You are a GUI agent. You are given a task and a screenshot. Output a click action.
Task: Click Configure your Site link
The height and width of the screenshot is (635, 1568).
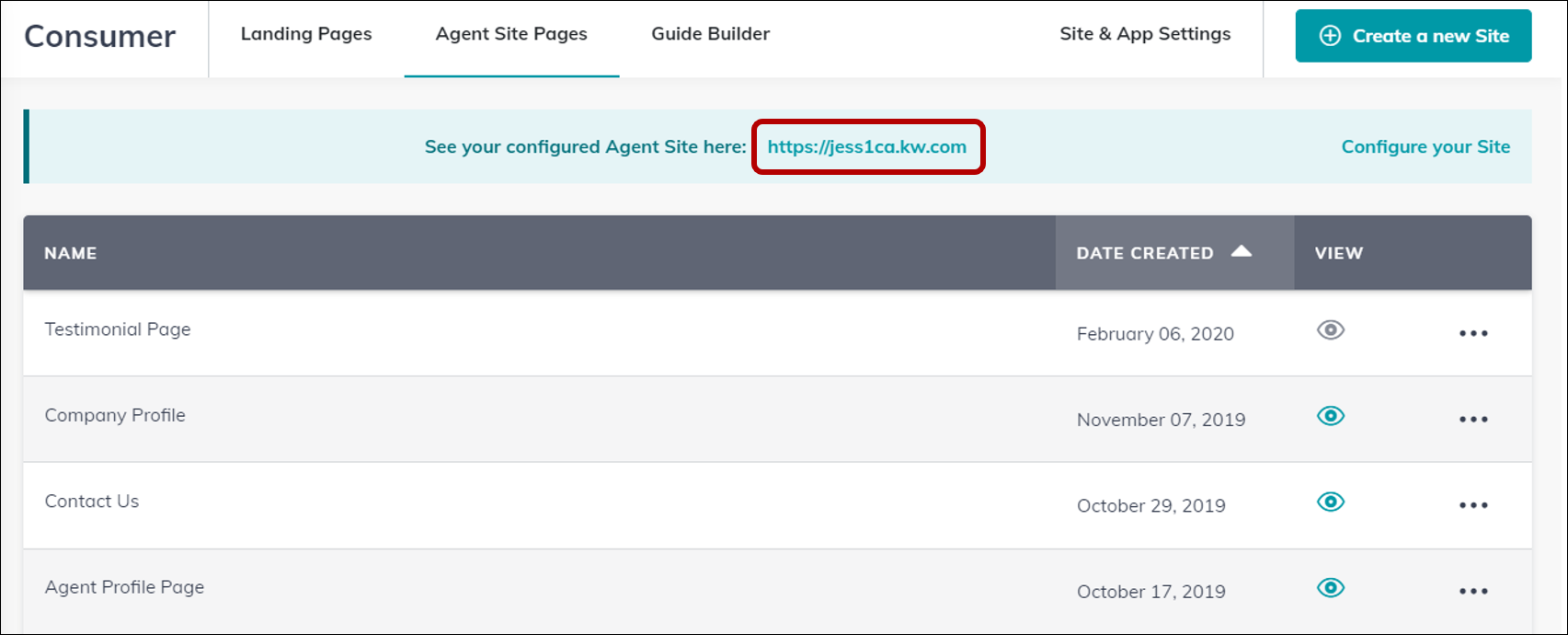[x=1425, y=146]
